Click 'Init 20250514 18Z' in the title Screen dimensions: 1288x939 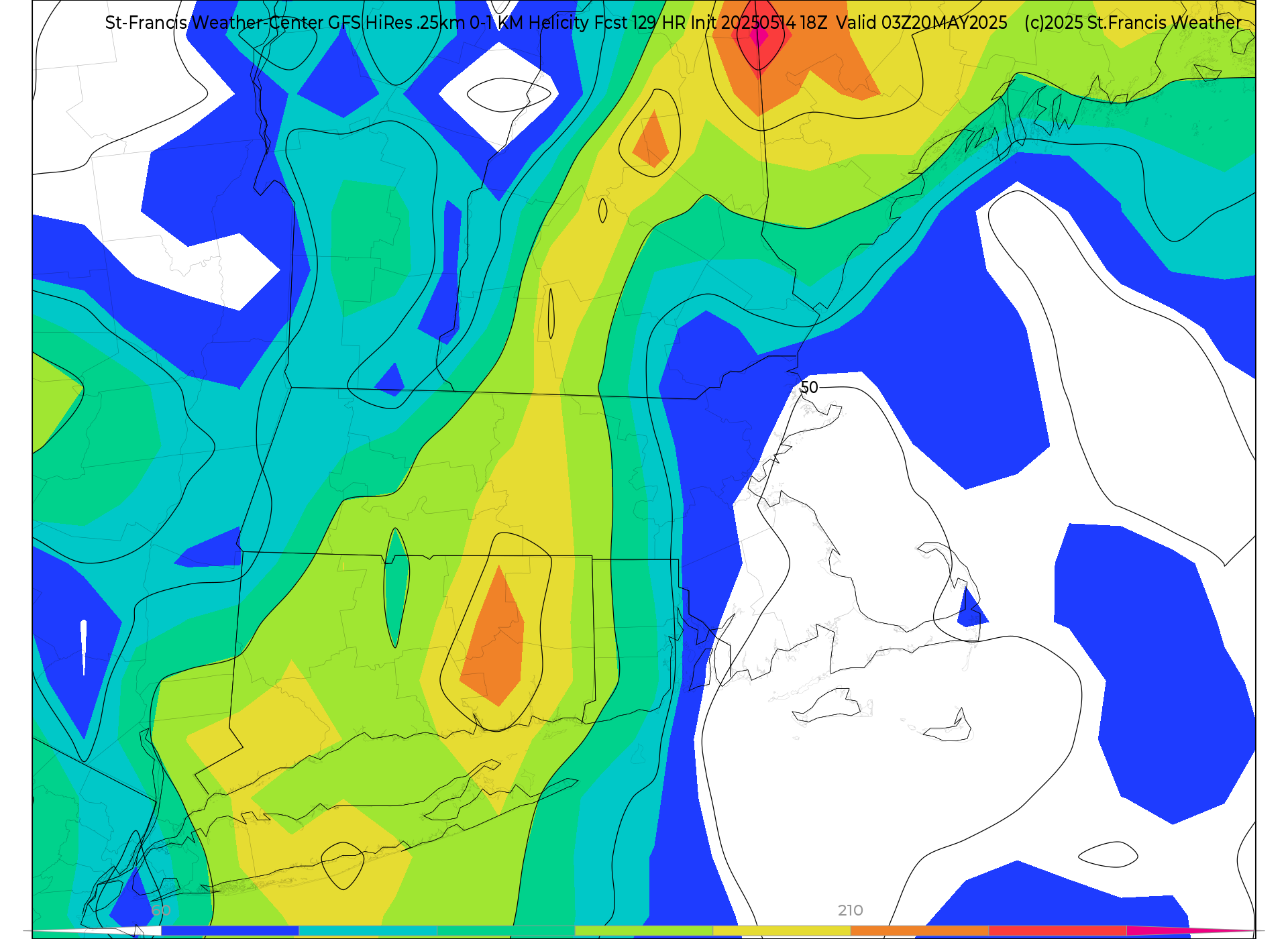coord(759,23)
